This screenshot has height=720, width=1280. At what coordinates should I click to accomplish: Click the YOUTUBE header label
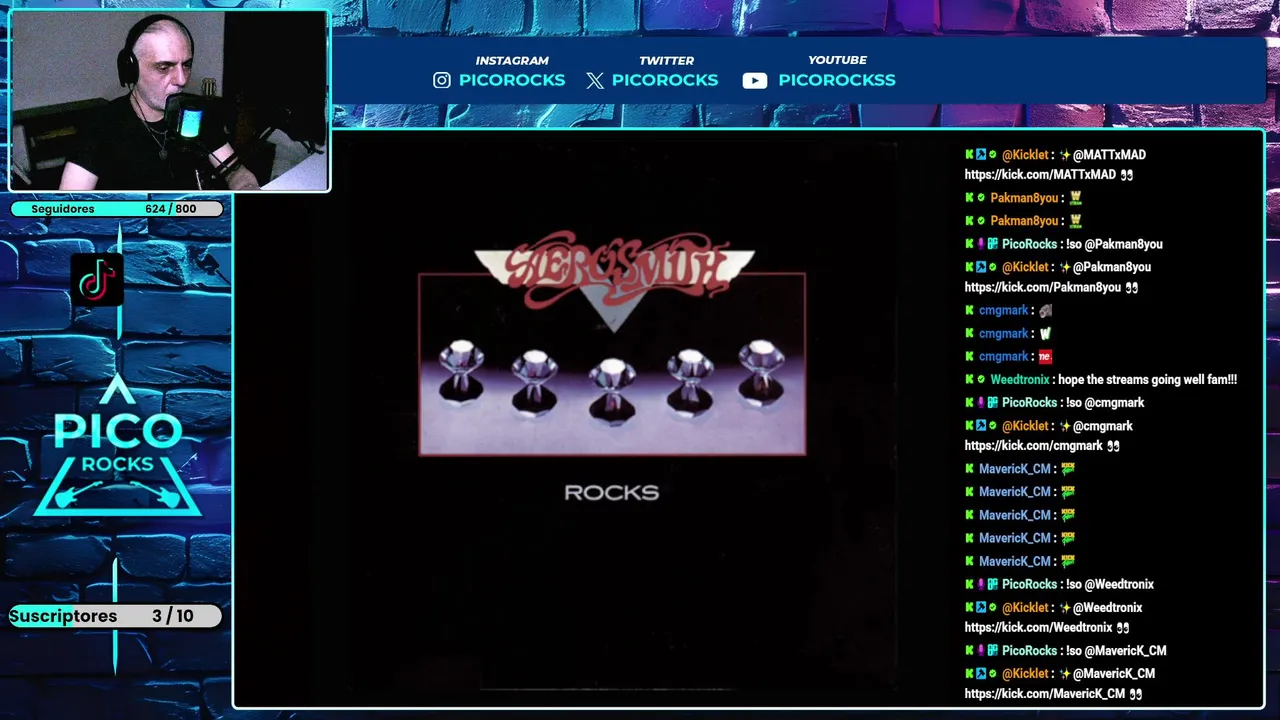click(837, 61)
